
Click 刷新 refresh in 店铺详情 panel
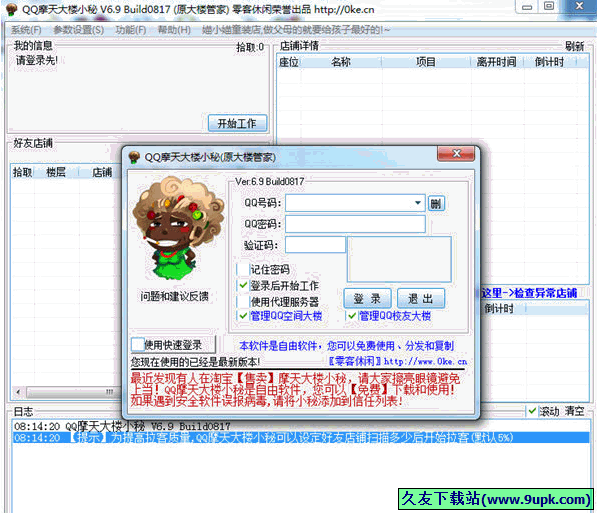(x=574, y=46)
